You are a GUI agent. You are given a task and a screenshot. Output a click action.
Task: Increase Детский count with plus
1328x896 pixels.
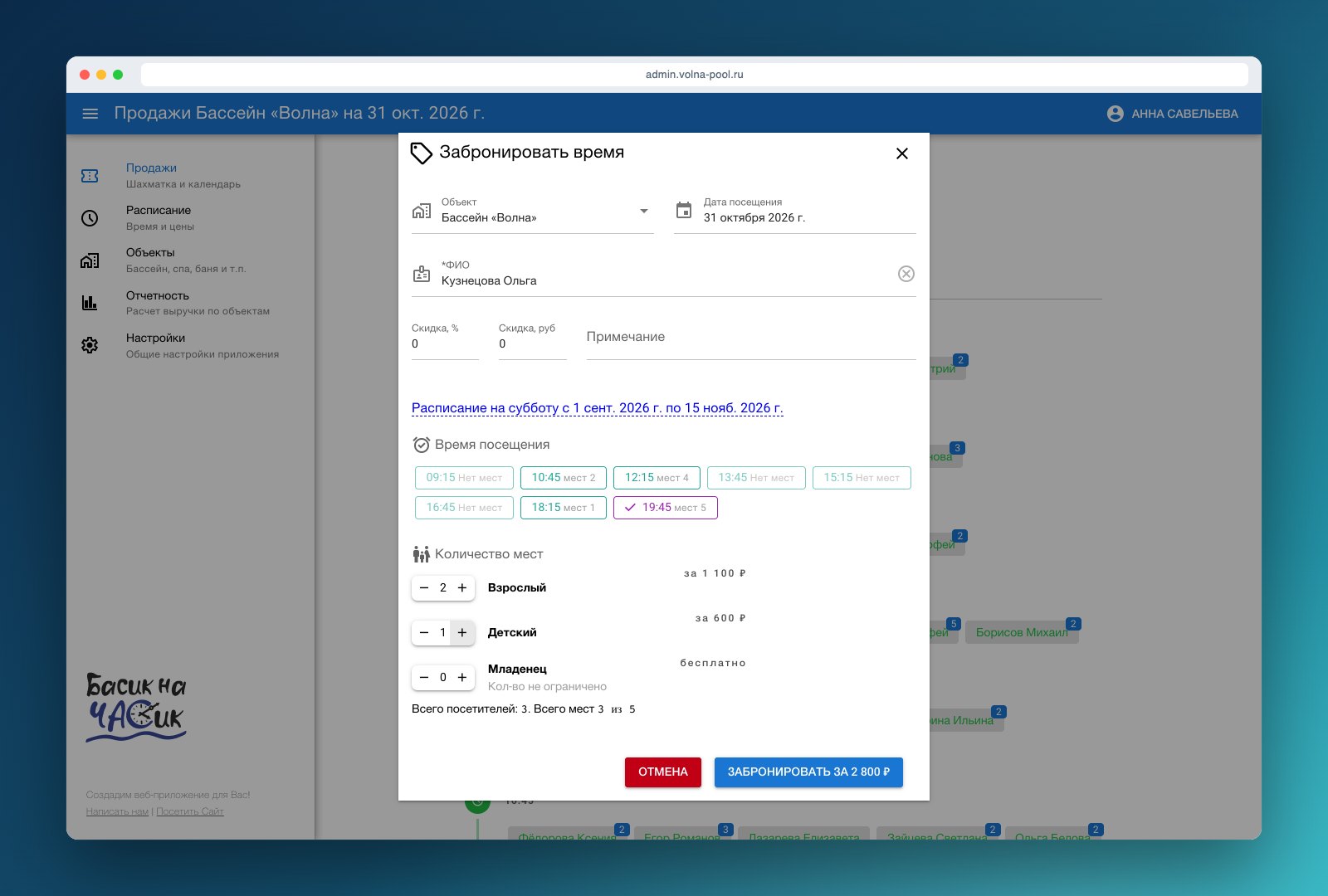tap(462, 632)
